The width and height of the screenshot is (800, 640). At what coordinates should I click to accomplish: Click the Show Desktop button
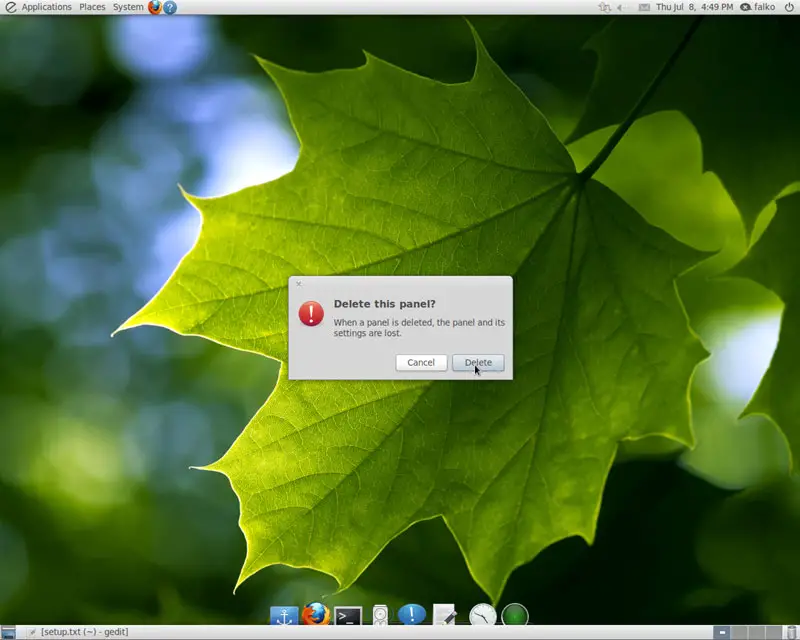tap(9, 632)
